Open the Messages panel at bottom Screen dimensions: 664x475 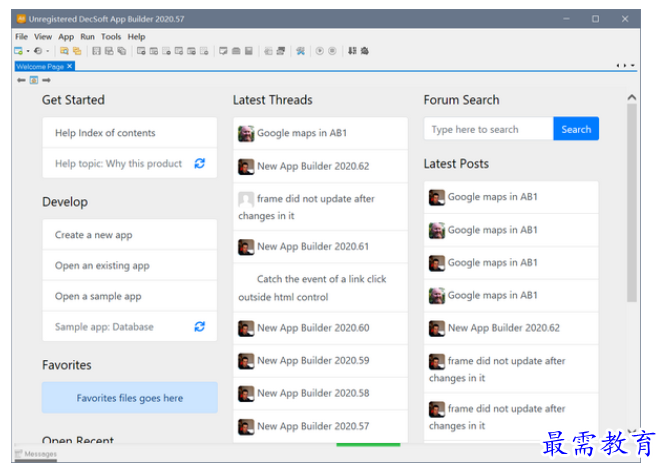tap(36, 454)
